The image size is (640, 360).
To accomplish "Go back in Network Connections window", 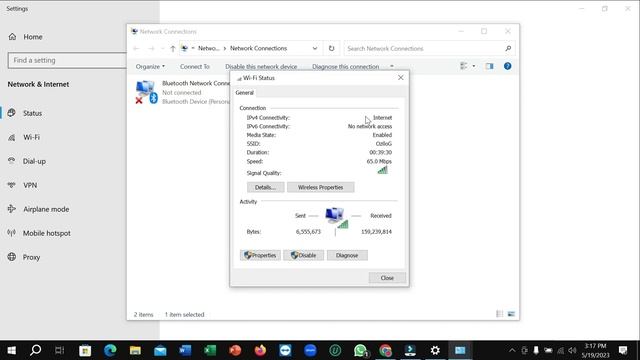I will (136, 49).
